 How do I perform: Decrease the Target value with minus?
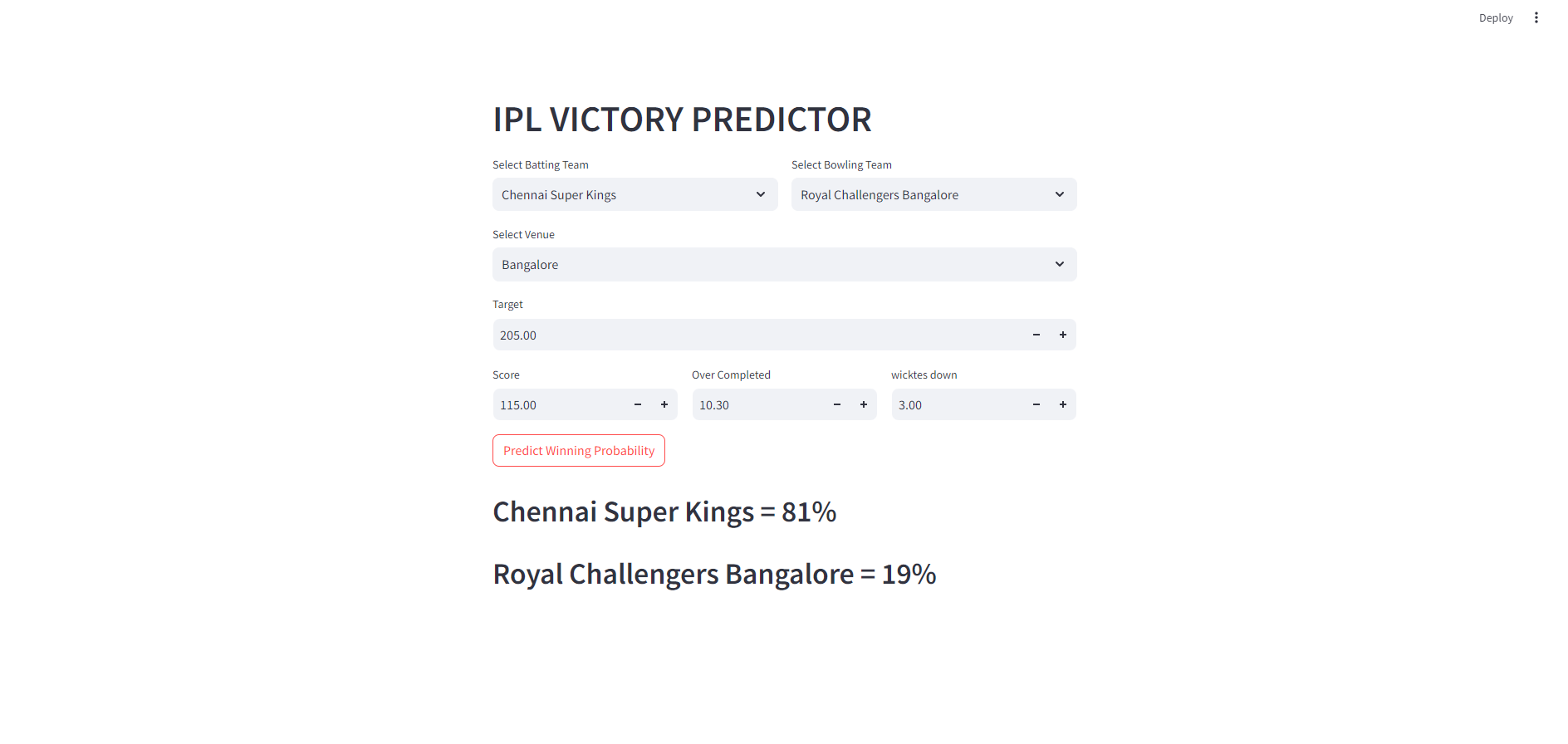[x=1036, y=335]
